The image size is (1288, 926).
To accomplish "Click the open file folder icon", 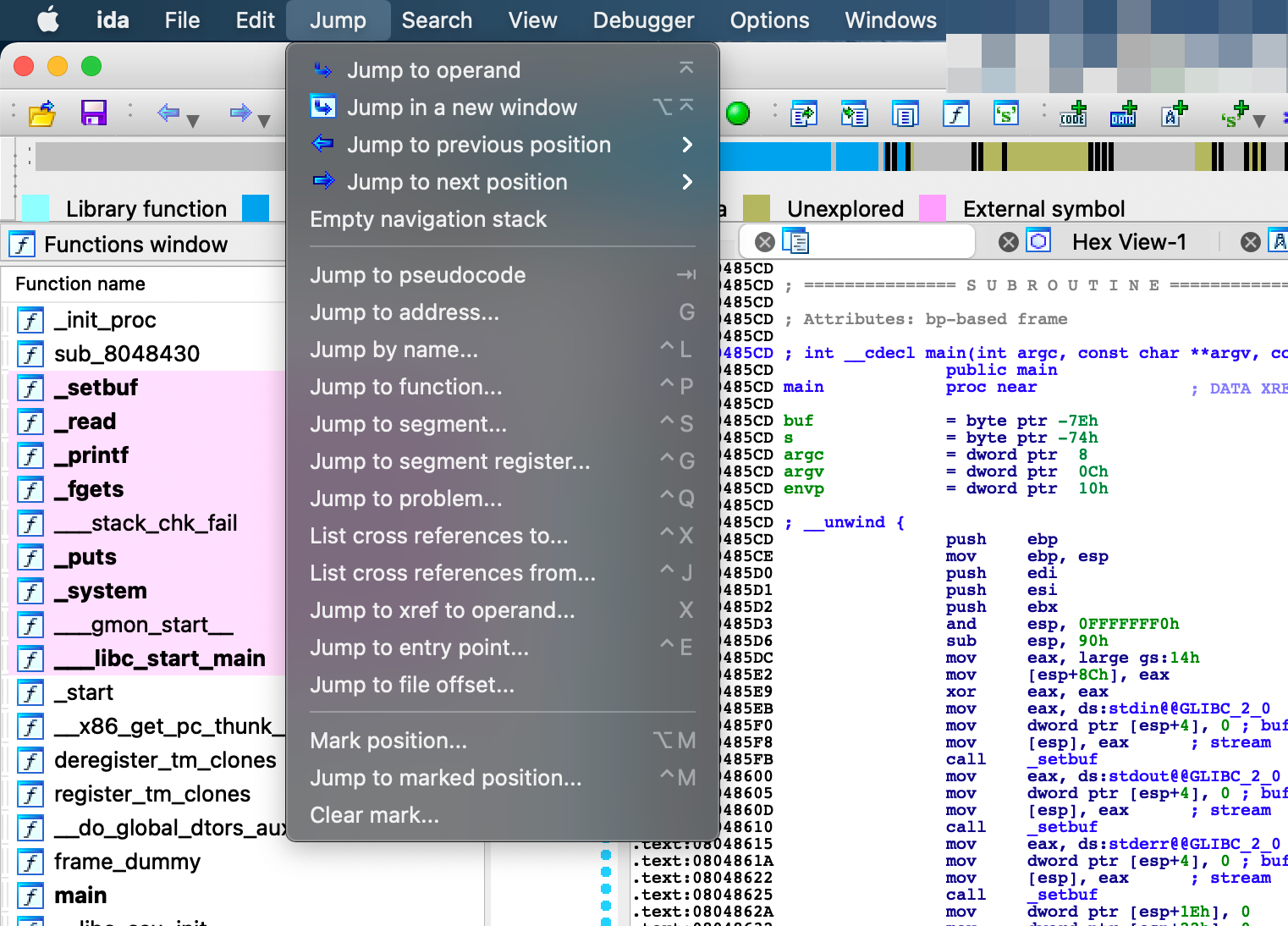I will 41,113.
